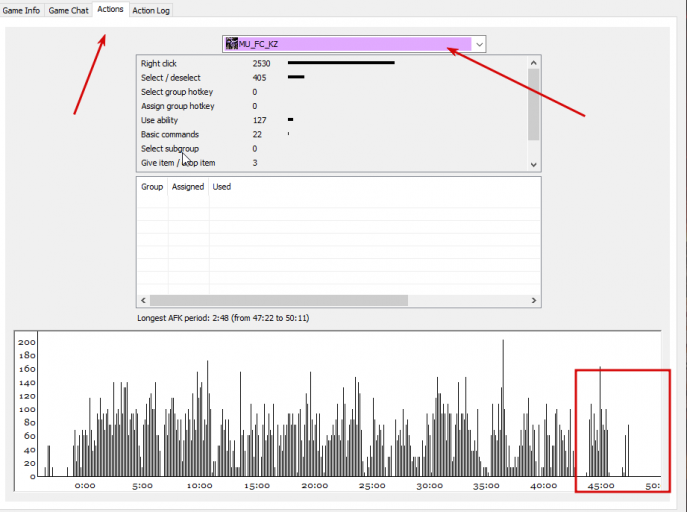
Task: Click the 200 value on chart axis
Action: [x=27, y=342]
